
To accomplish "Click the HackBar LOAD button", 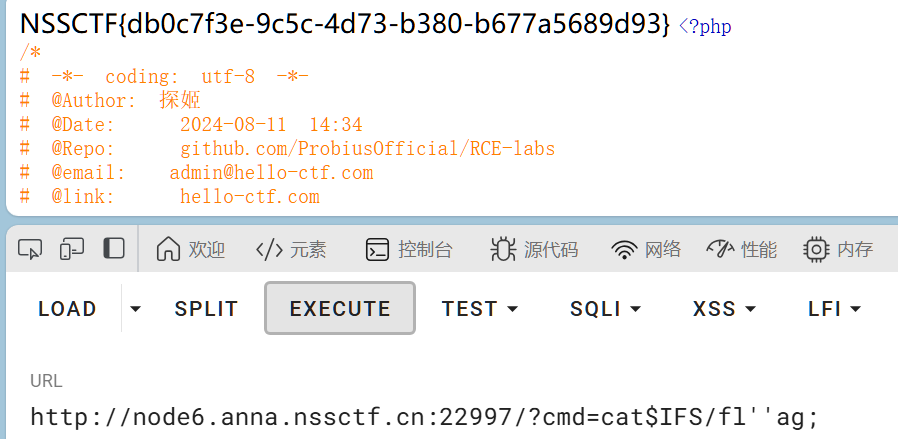I will [67, 309].
